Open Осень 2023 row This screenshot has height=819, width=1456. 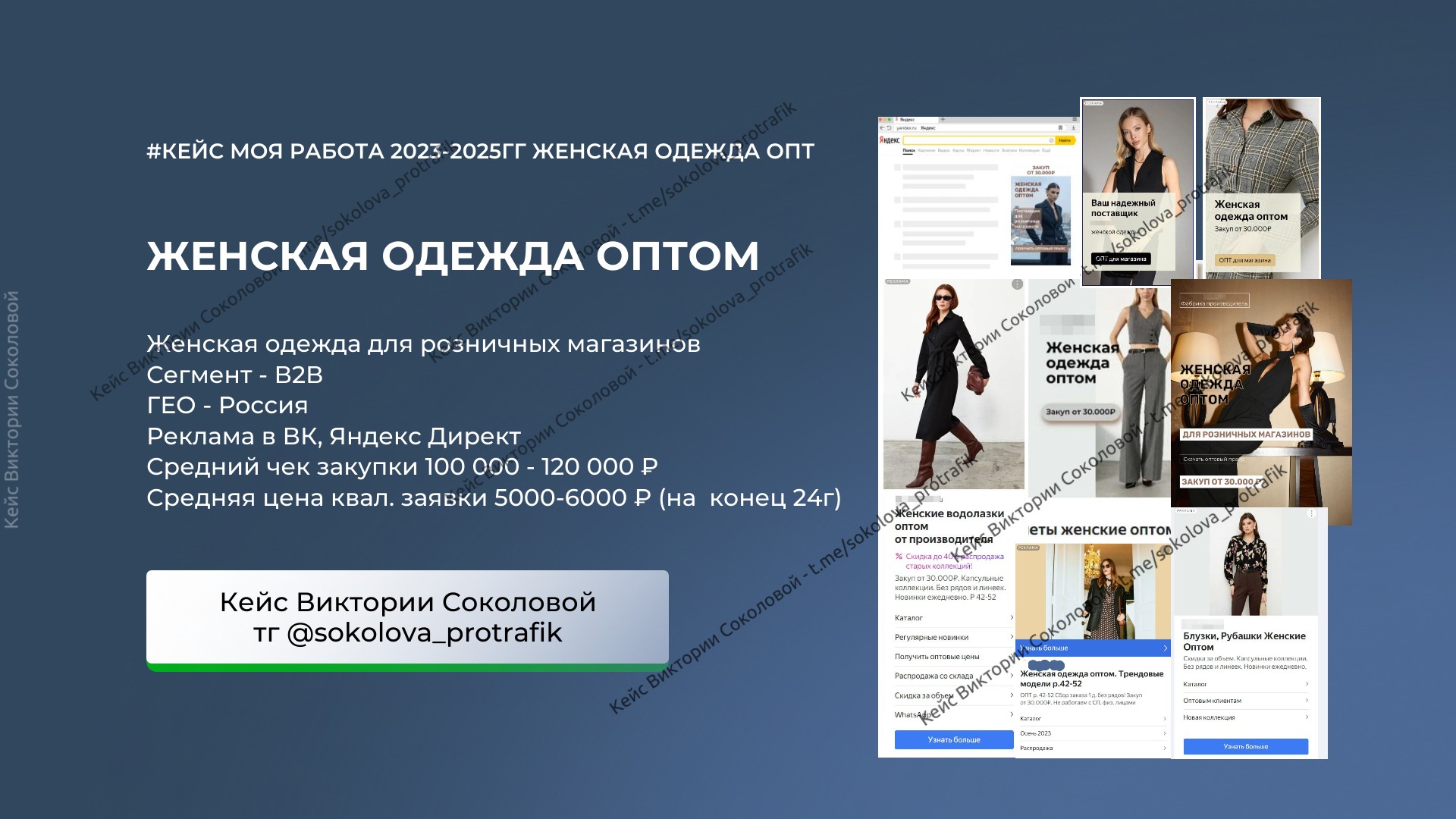1093,733
